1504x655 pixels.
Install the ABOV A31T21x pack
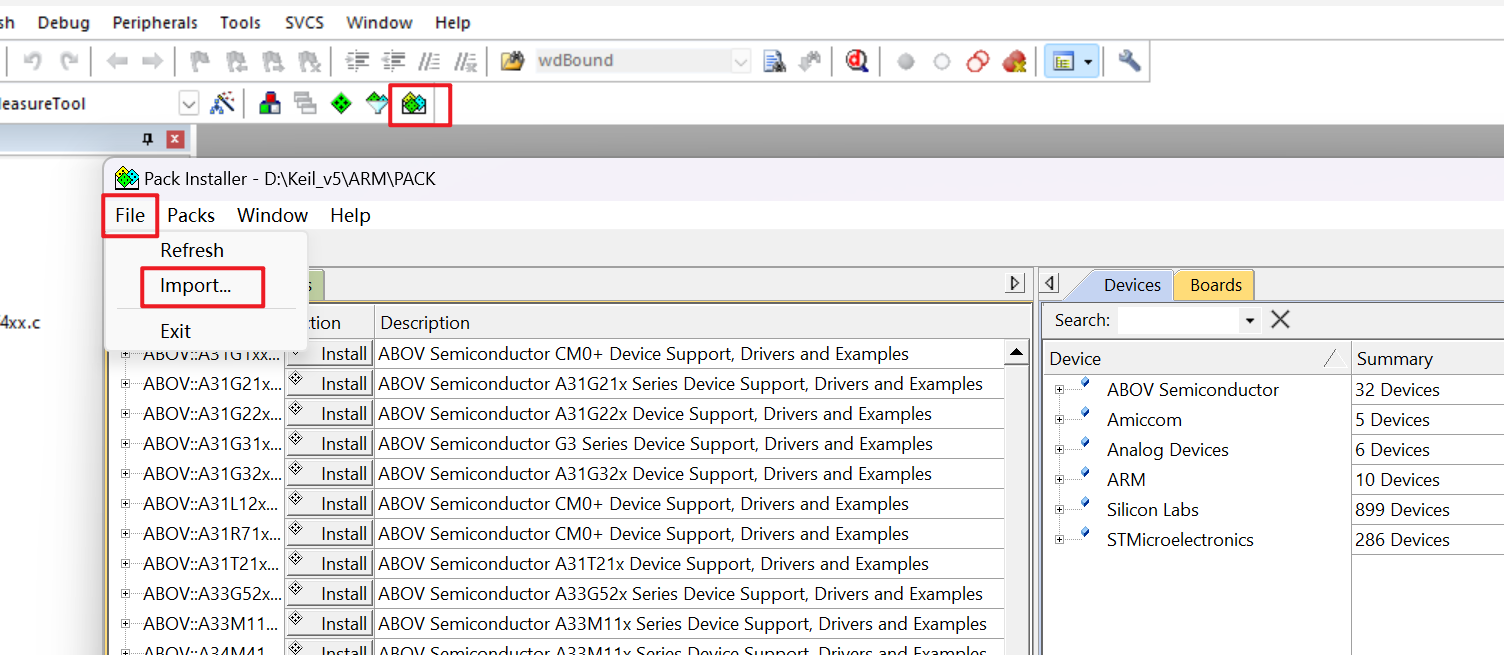[330, 564]
